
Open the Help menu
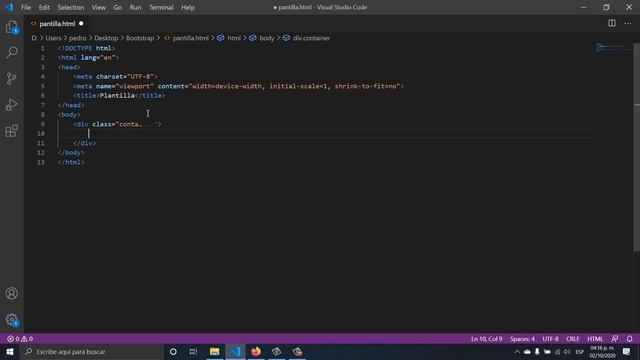point(188,7)
